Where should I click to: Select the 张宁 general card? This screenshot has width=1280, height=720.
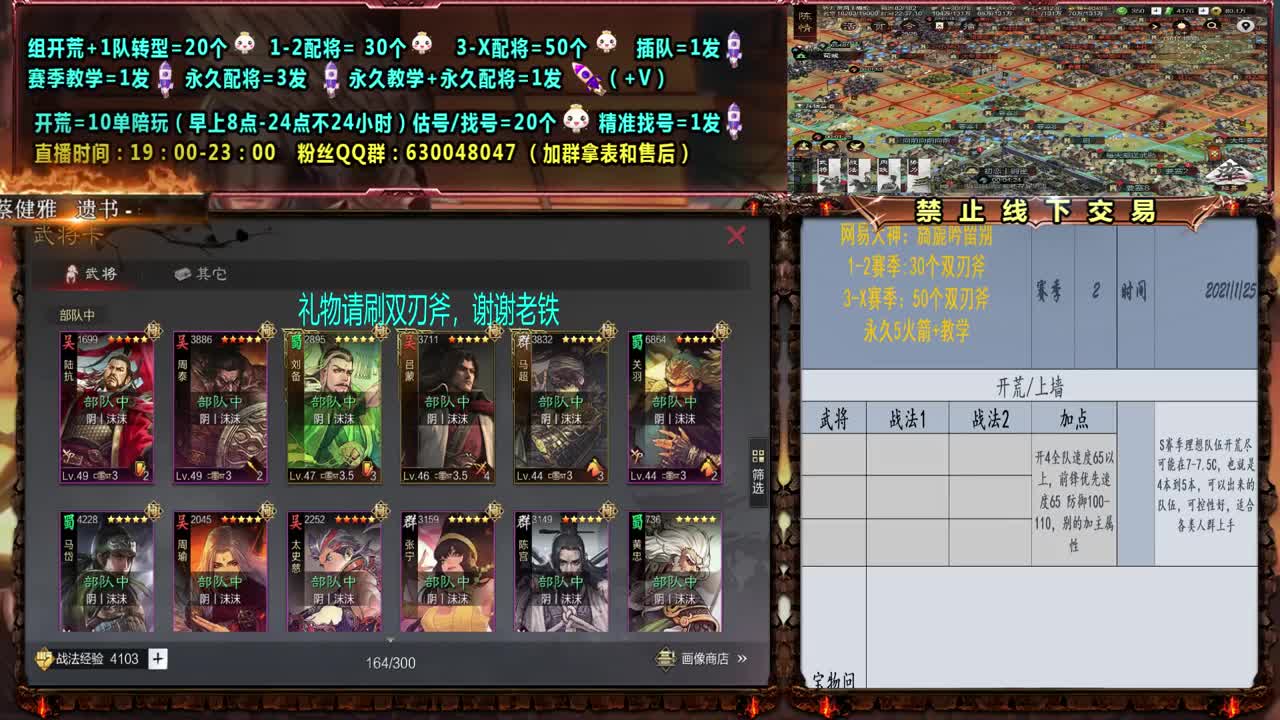pos(448,571)
